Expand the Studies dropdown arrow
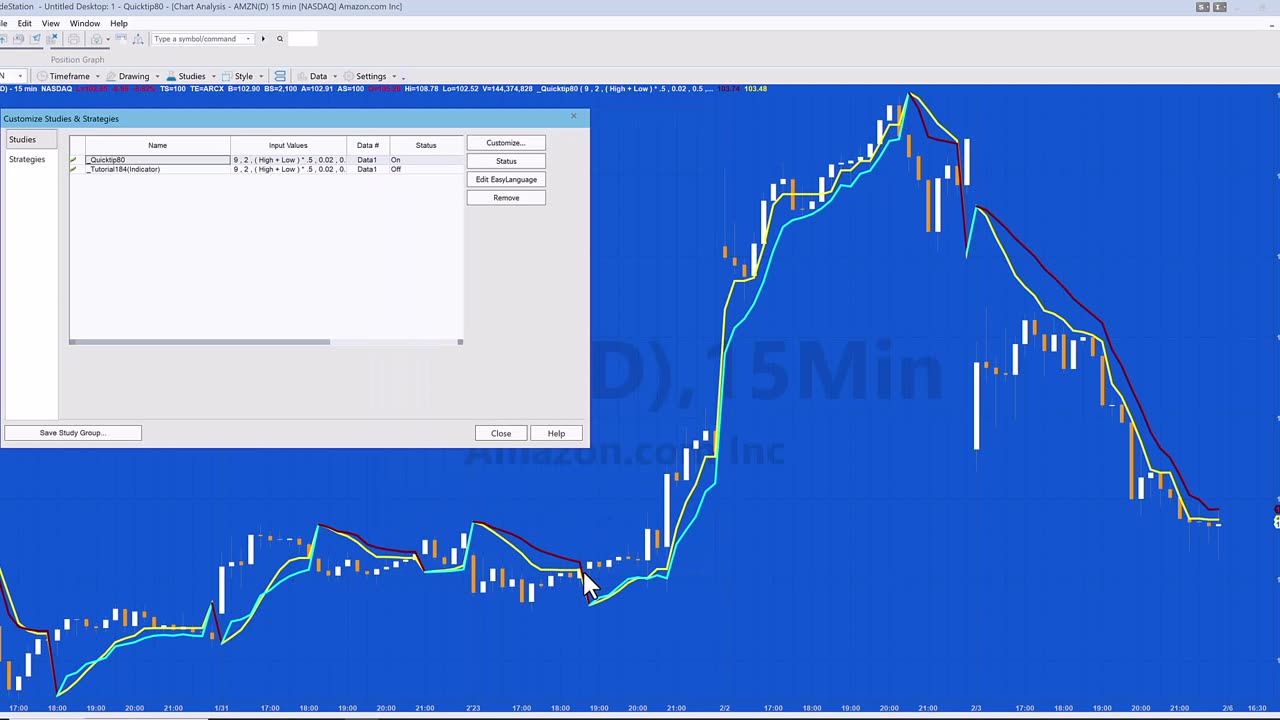1280x720 pixels. (213, 76)
